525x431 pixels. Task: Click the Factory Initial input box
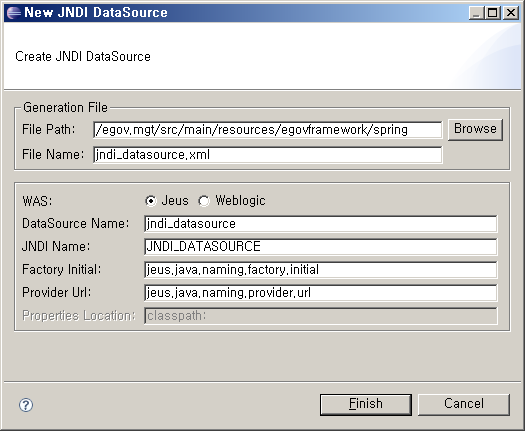(x=321, y=270)
